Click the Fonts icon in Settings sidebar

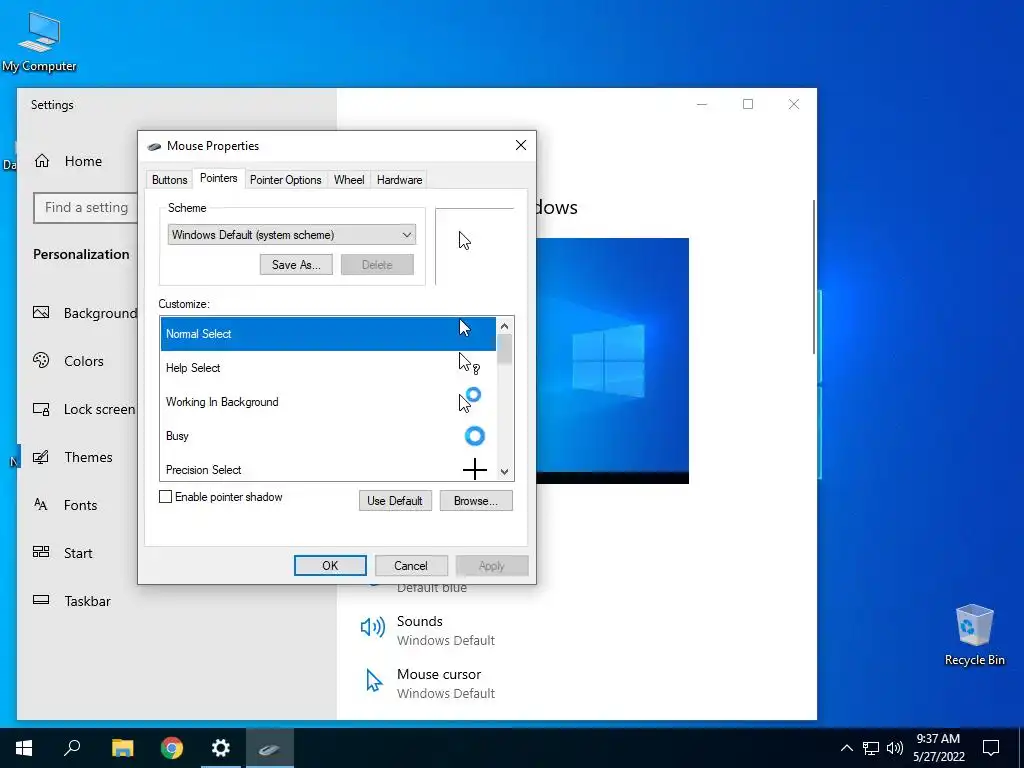(41, 504)
